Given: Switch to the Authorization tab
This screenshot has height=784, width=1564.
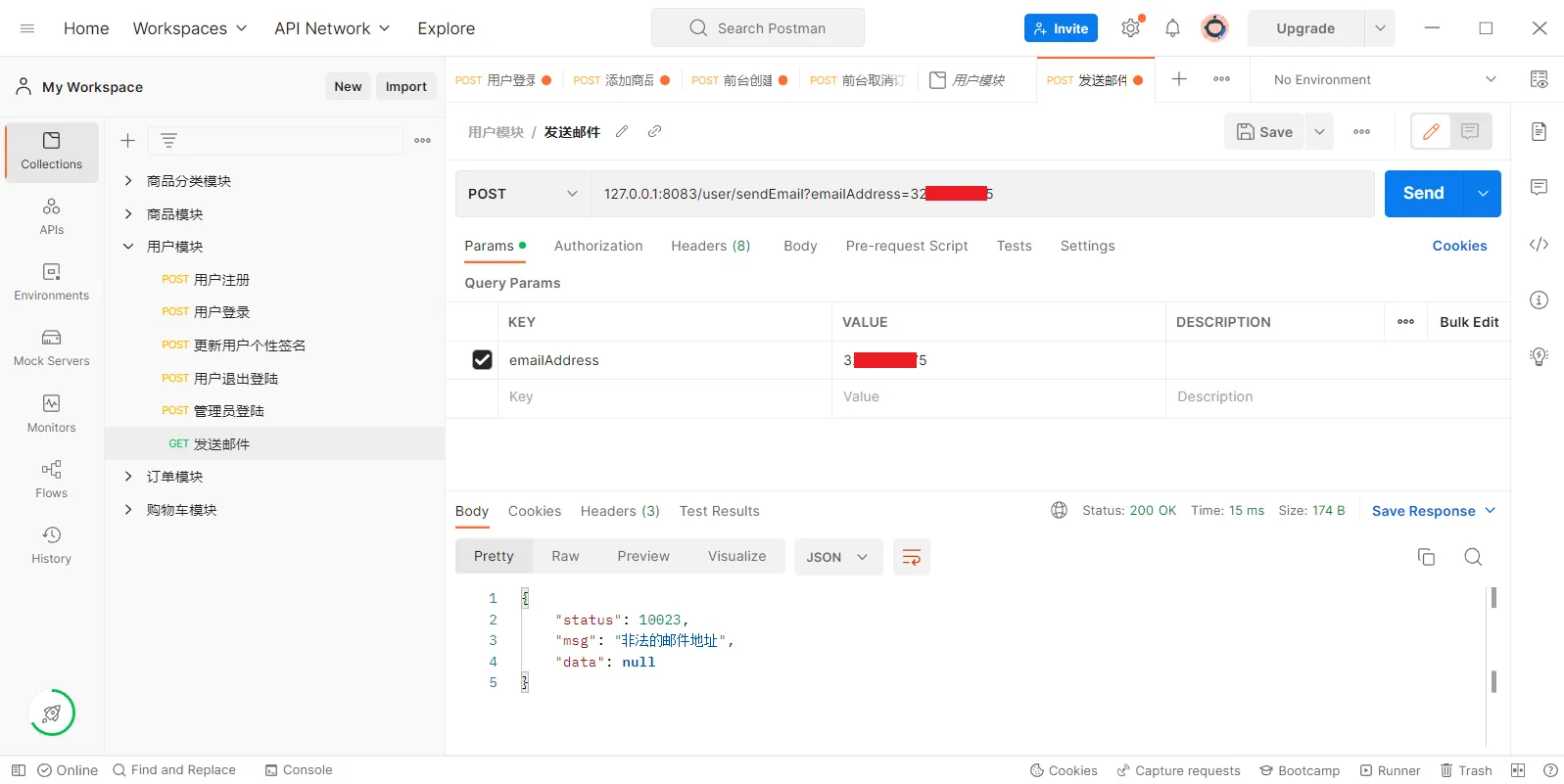Looking at the screenshot, I should pyautogui.click(x=598, y=246).
